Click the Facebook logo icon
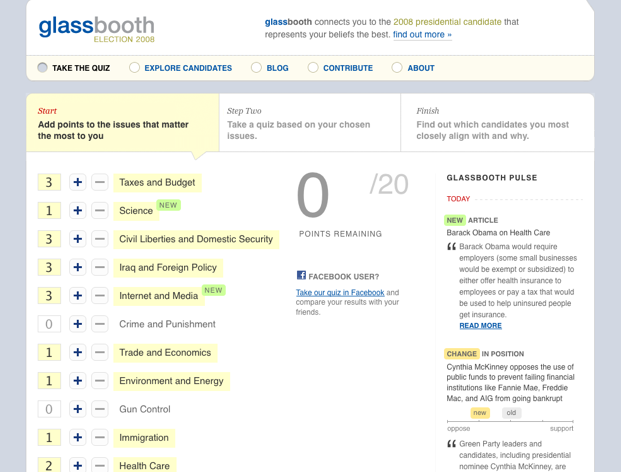The width and height of the screenshot is (621, 472). point(301,275)
